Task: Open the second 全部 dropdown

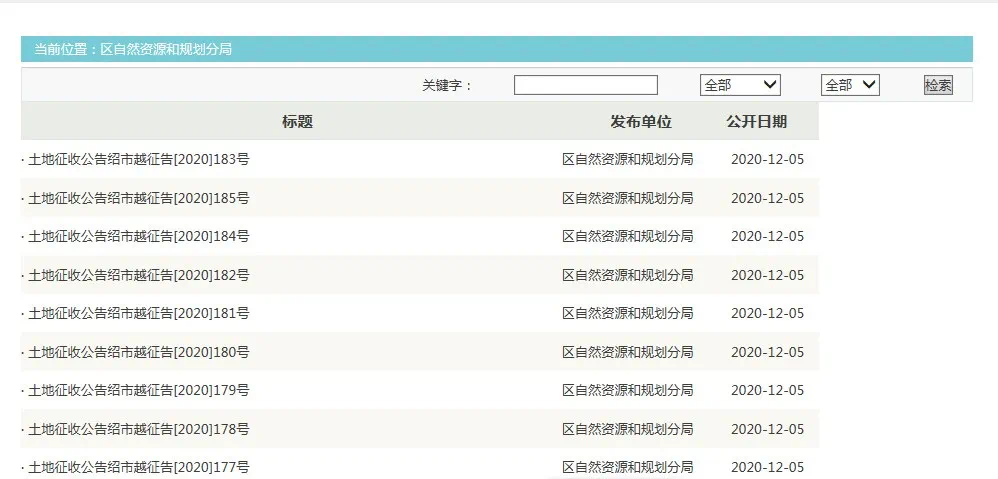Action: pyautogui.click(x=850, y=85)
